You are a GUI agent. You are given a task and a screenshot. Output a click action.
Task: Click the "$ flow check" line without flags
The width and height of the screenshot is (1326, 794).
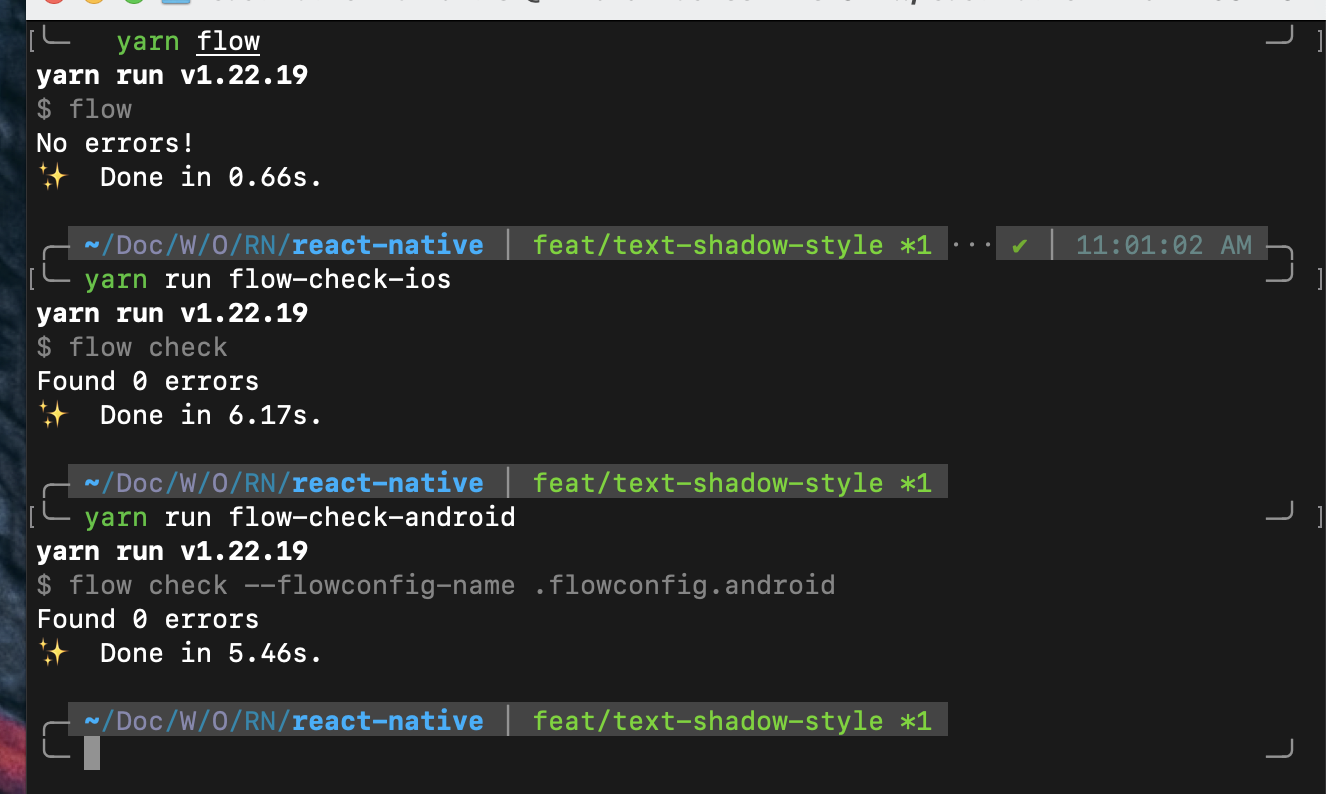[132, 347]
